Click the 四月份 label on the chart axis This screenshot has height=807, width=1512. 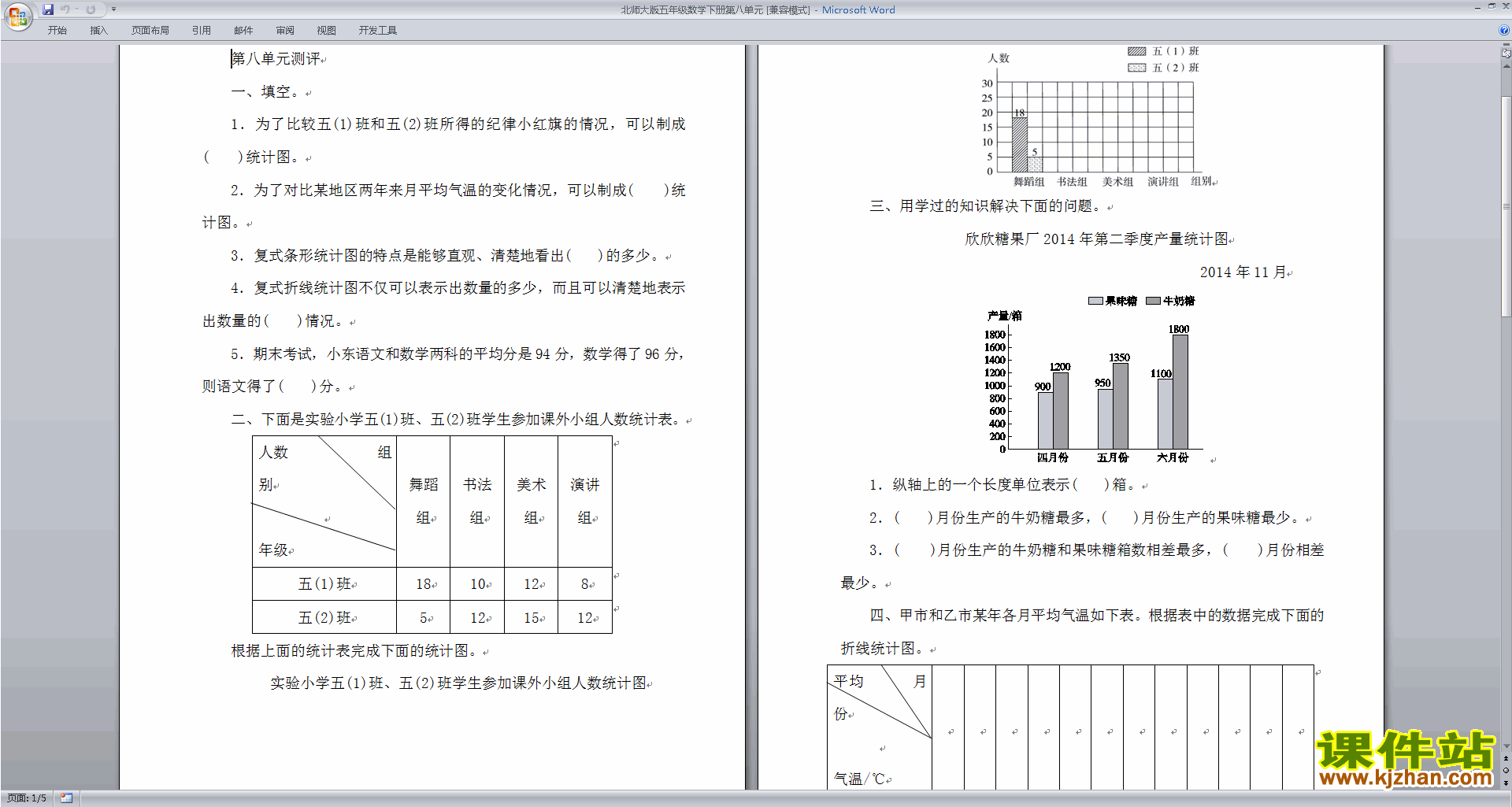1052,457
